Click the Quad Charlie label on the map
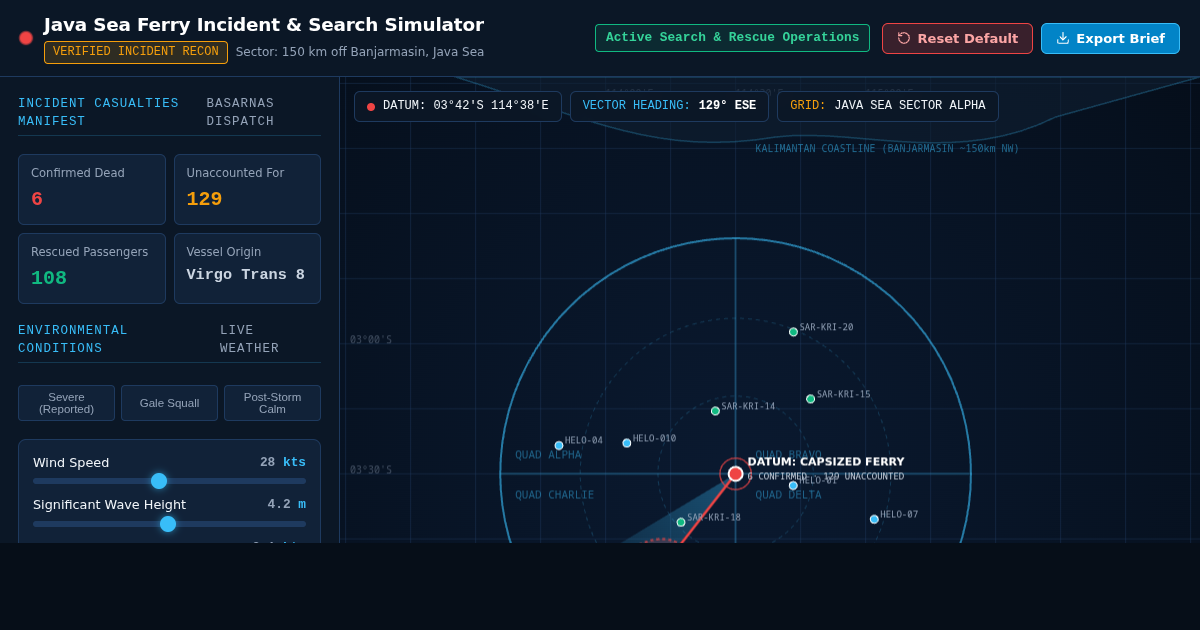This screenshot has width=1200, height=630. point(554,495)
